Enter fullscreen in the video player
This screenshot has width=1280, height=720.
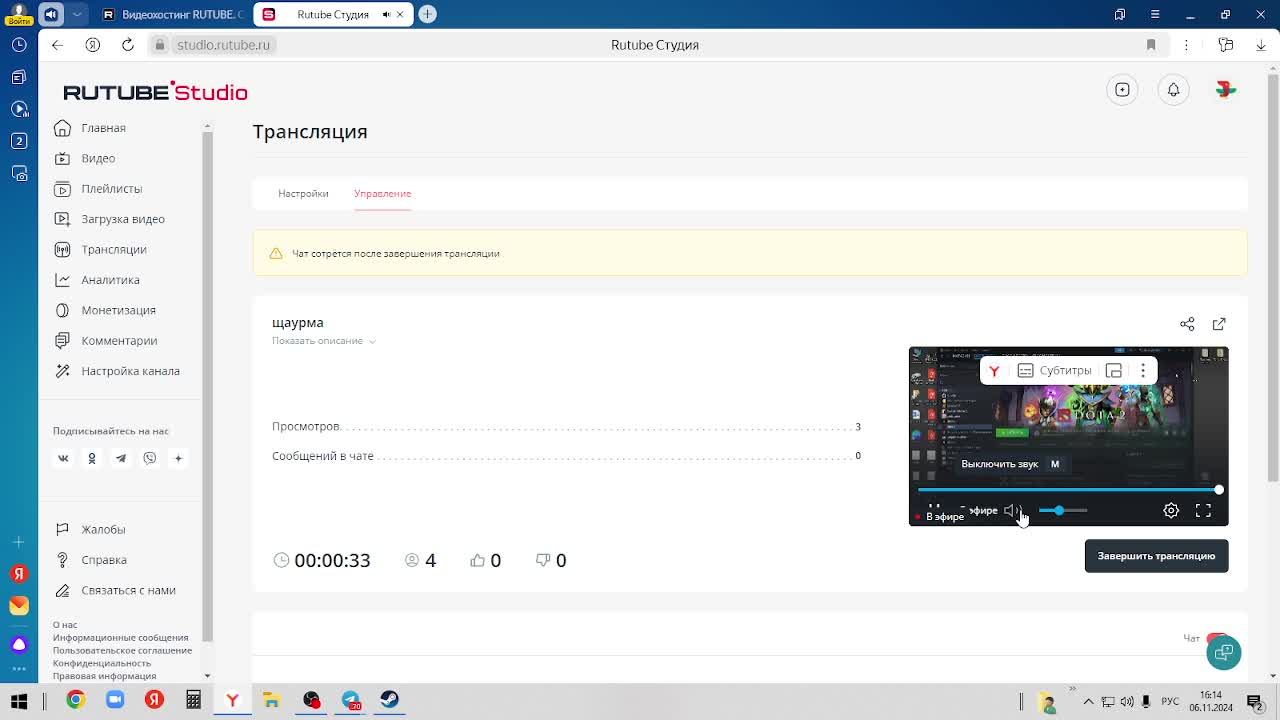coord(1203,511)
